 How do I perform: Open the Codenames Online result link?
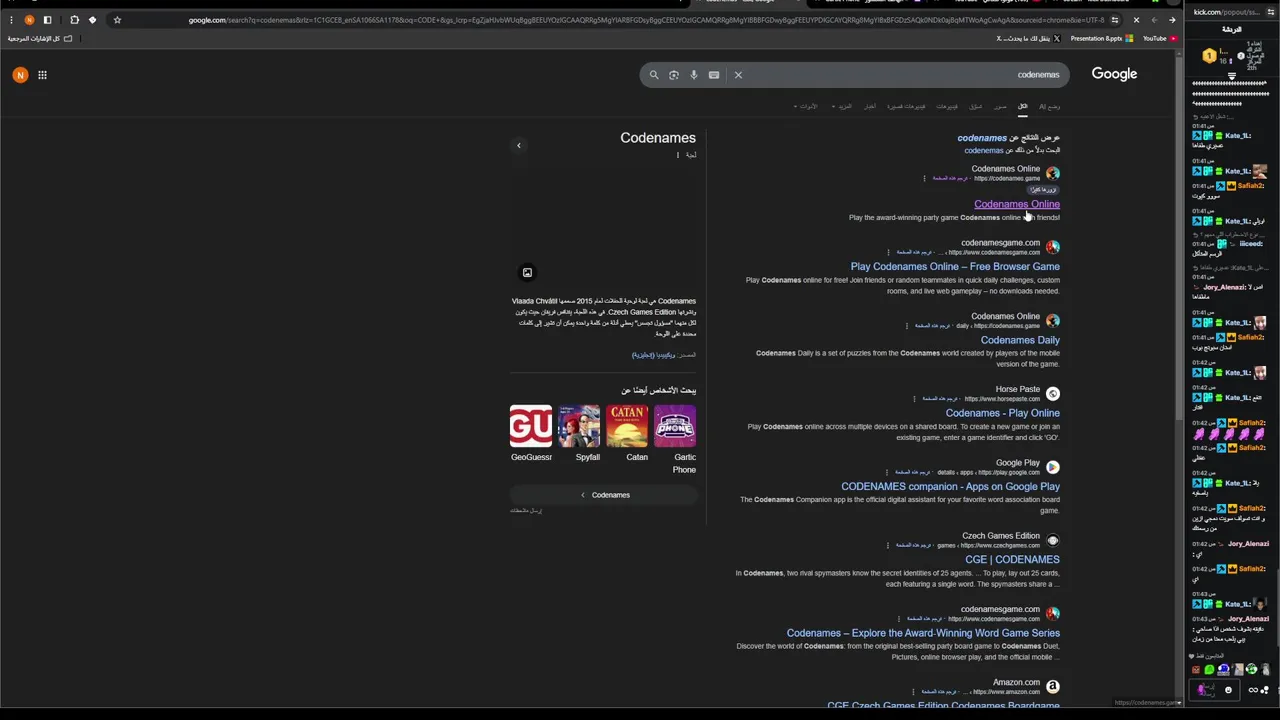coord(1017,204)
